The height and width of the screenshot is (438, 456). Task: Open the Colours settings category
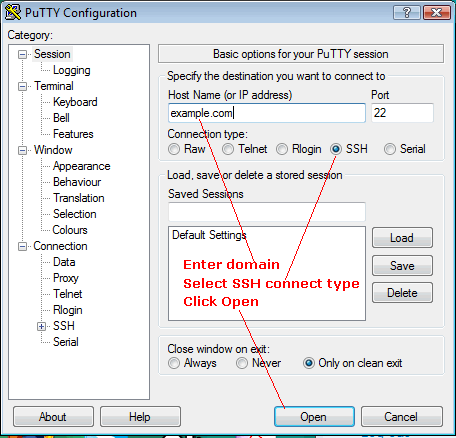[70, 230]
